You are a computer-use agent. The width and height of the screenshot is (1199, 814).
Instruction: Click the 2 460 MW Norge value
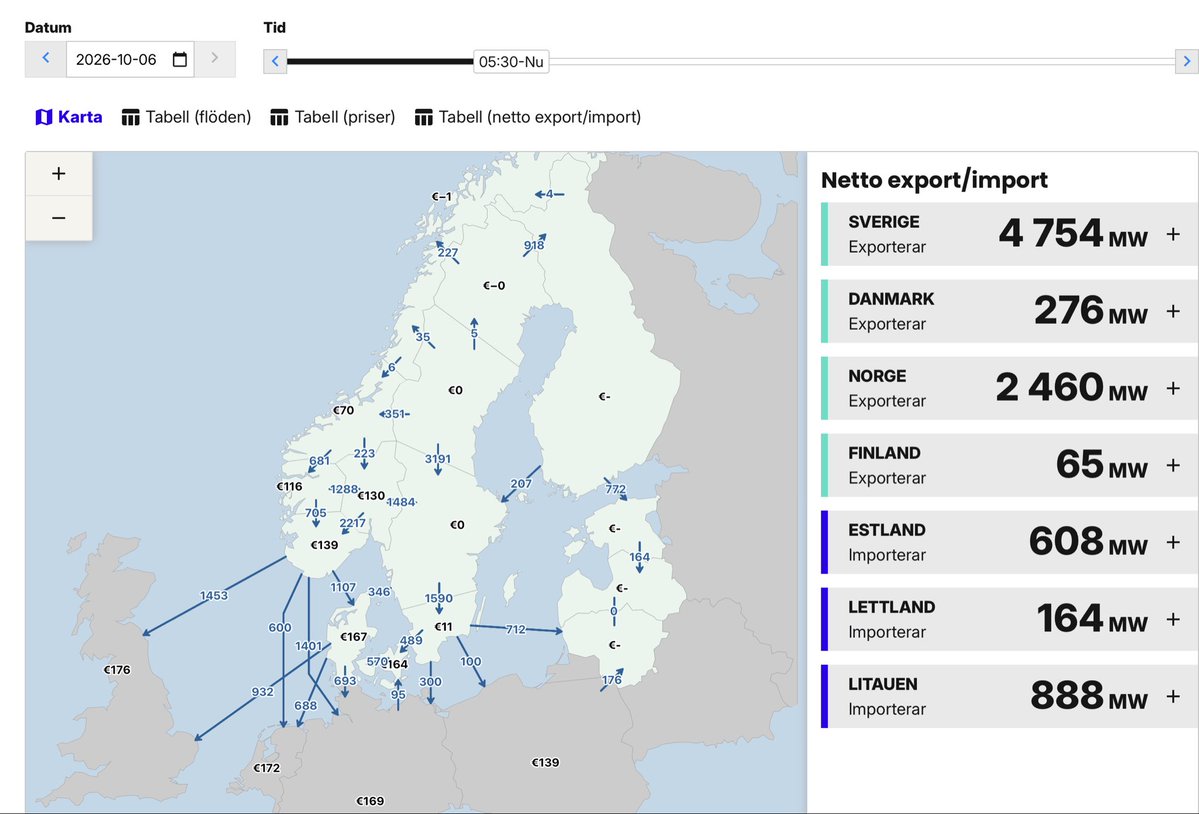click(1071, 388)
